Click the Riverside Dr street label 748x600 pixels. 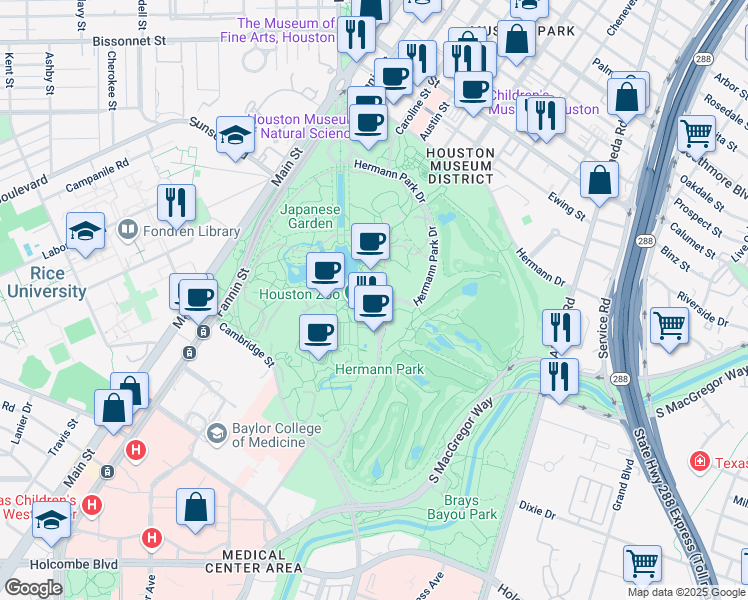point(703,310)
